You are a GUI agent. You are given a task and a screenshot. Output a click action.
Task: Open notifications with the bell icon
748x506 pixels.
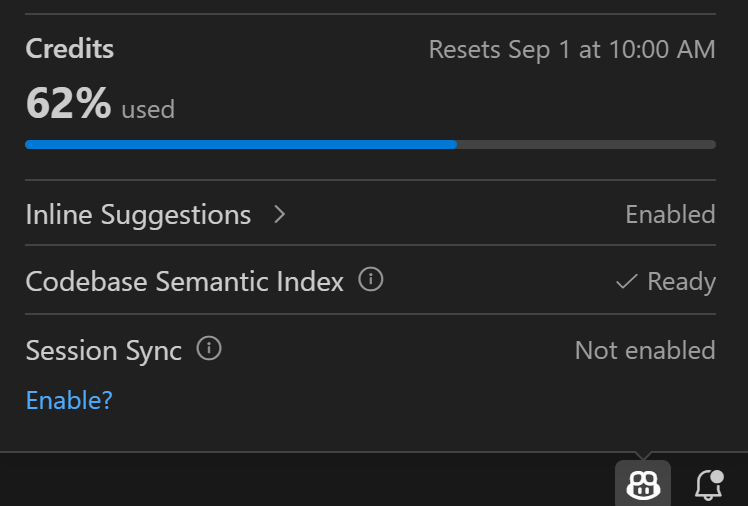709,485
